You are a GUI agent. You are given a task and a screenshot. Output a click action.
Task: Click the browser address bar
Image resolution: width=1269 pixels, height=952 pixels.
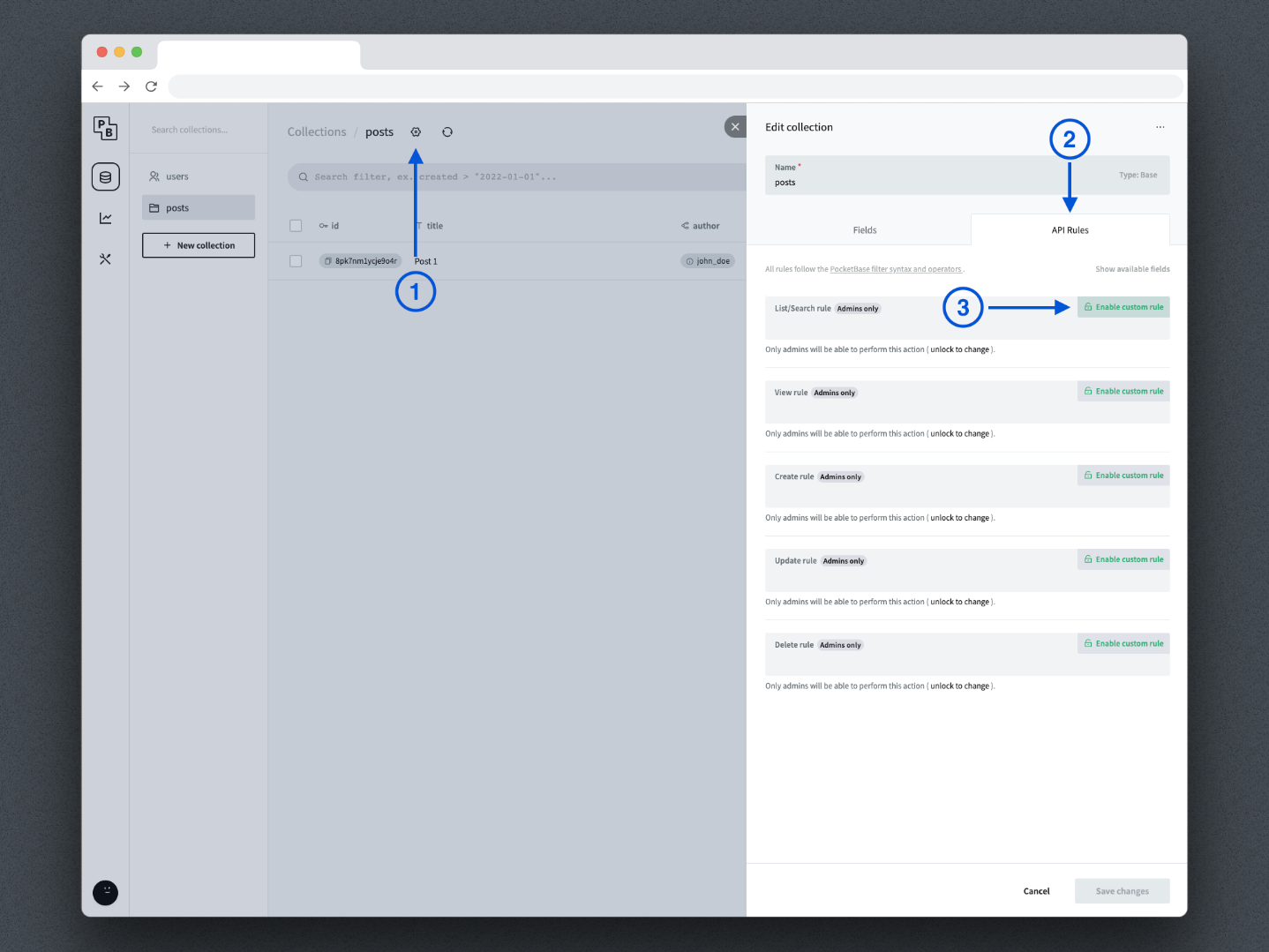tap(675, 86)
